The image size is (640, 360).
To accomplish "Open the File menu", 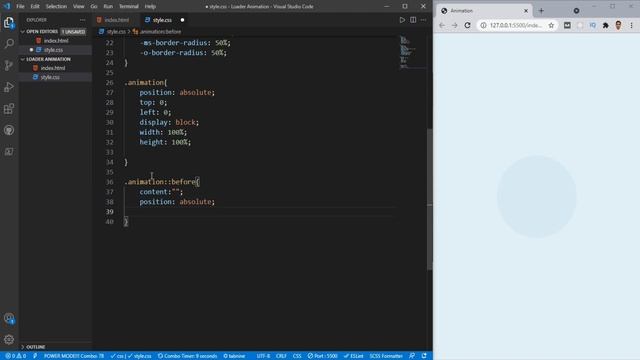I will (20, 7).
